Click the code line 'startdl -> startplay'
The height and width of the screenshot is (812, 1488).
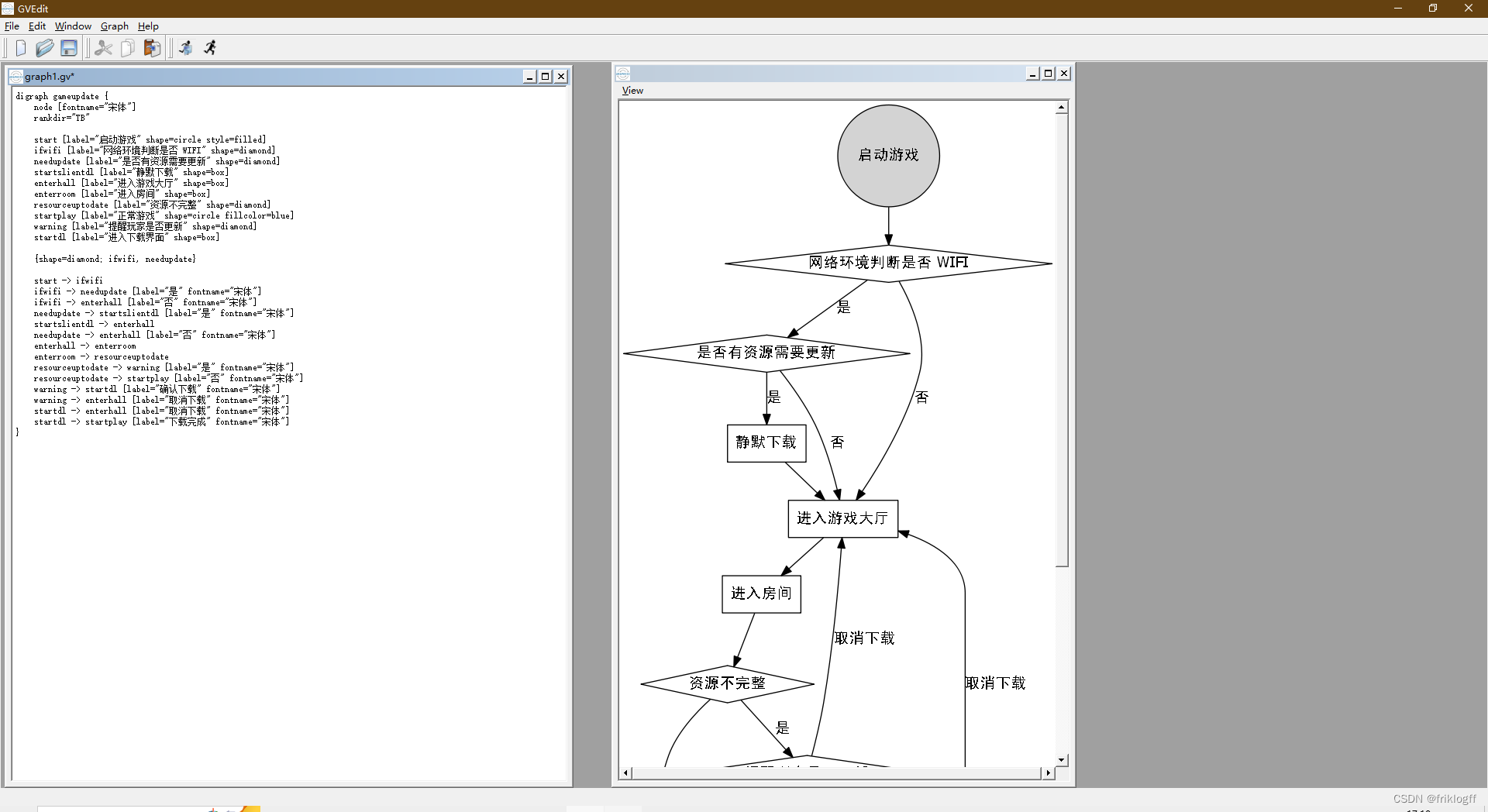coord(162,422)
